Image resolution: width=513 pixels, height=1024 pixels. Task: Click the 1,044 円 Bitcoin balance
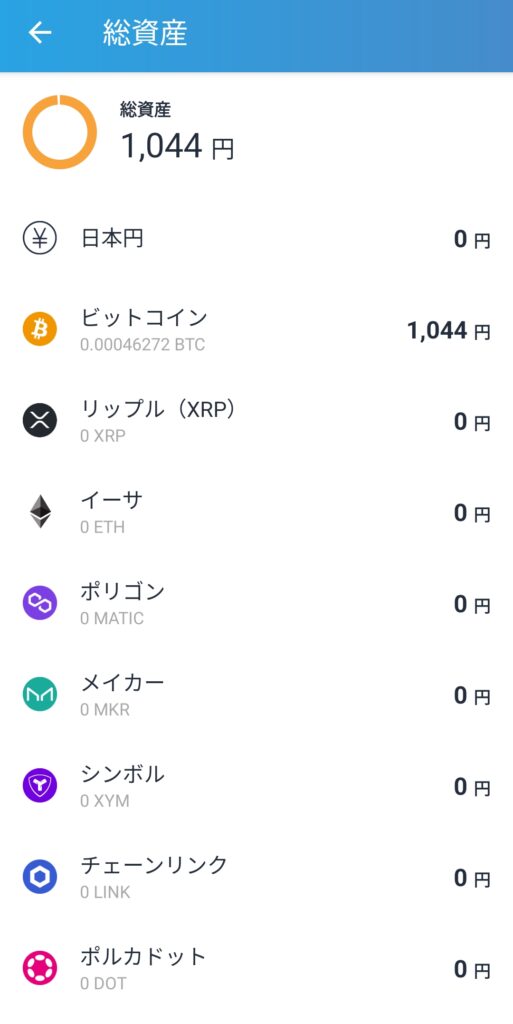point(448,331)
